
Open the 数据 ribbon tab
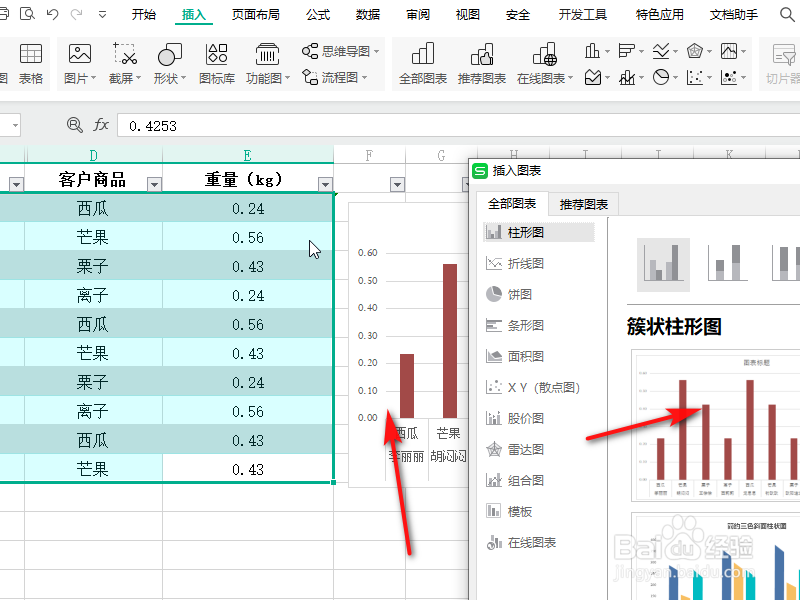point(367,14)
